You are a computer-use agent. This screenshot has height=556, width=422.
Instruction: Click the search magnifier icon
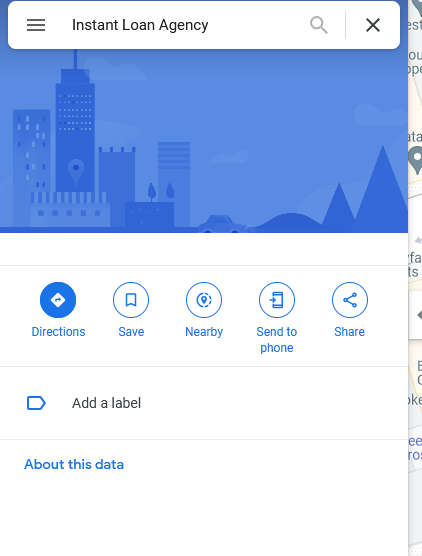318,25
